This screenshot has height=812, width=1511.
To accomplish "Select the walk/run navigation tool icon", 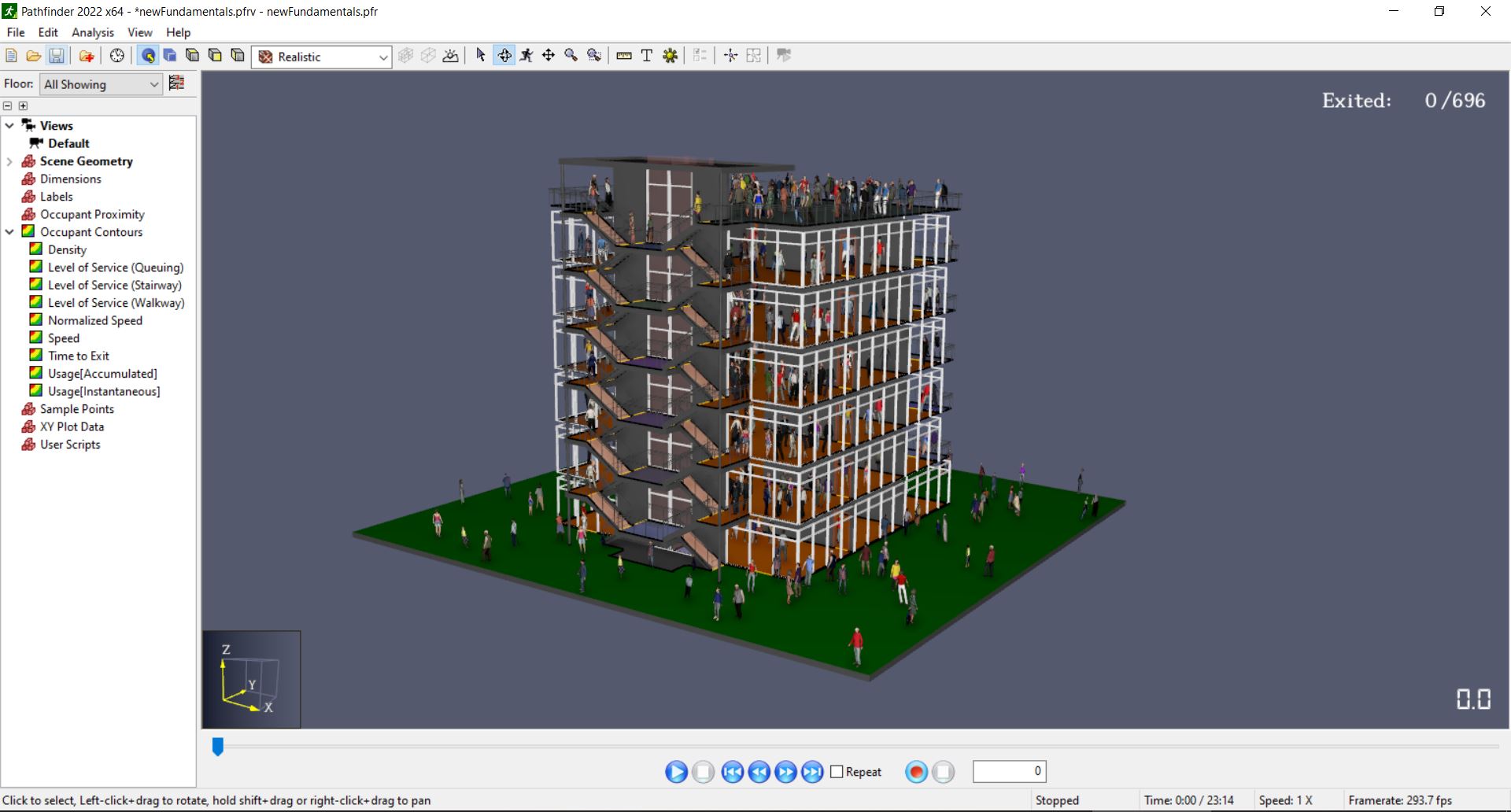I will (526, 55).
